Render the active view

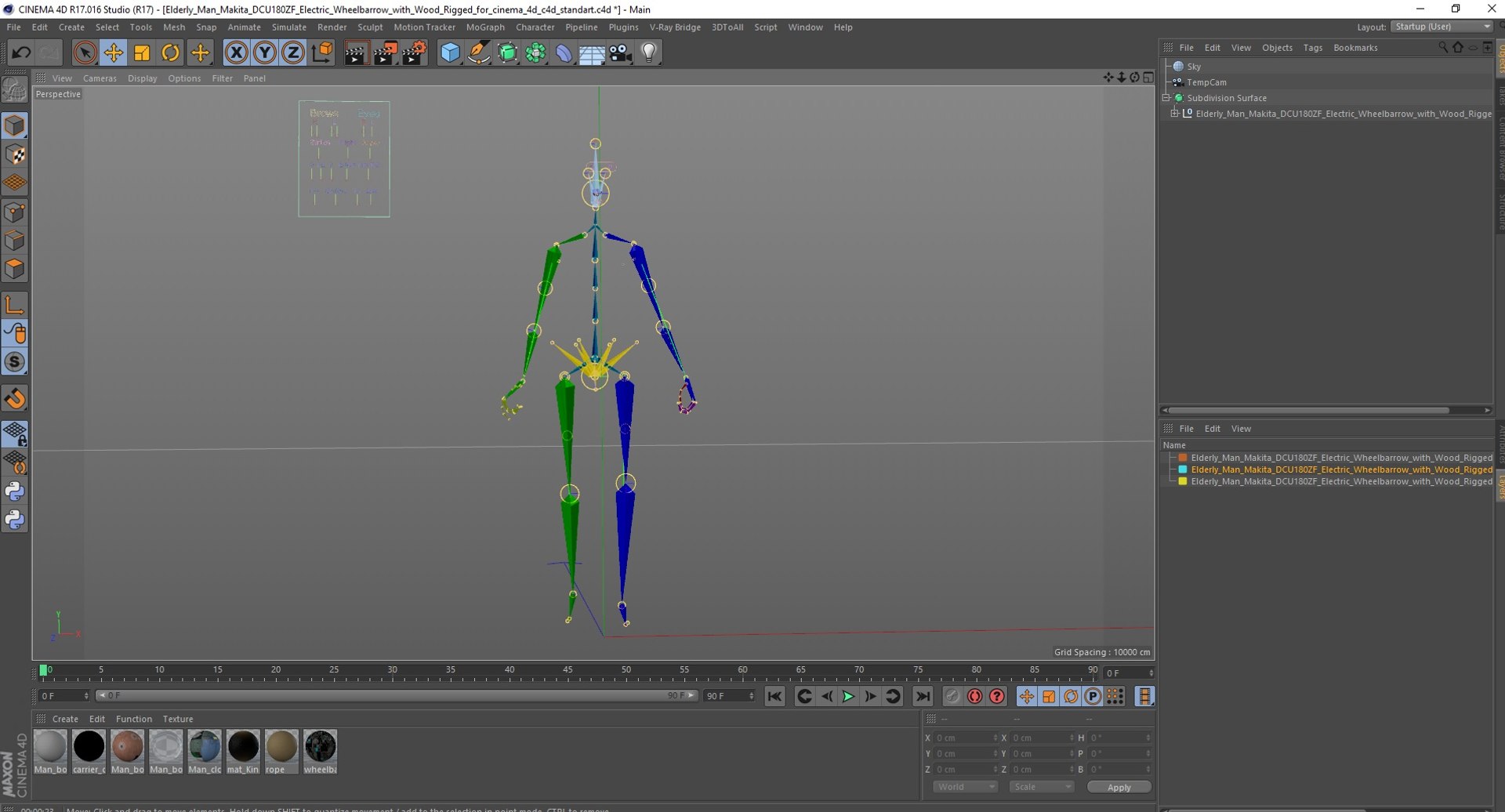(x=356, y=53)
